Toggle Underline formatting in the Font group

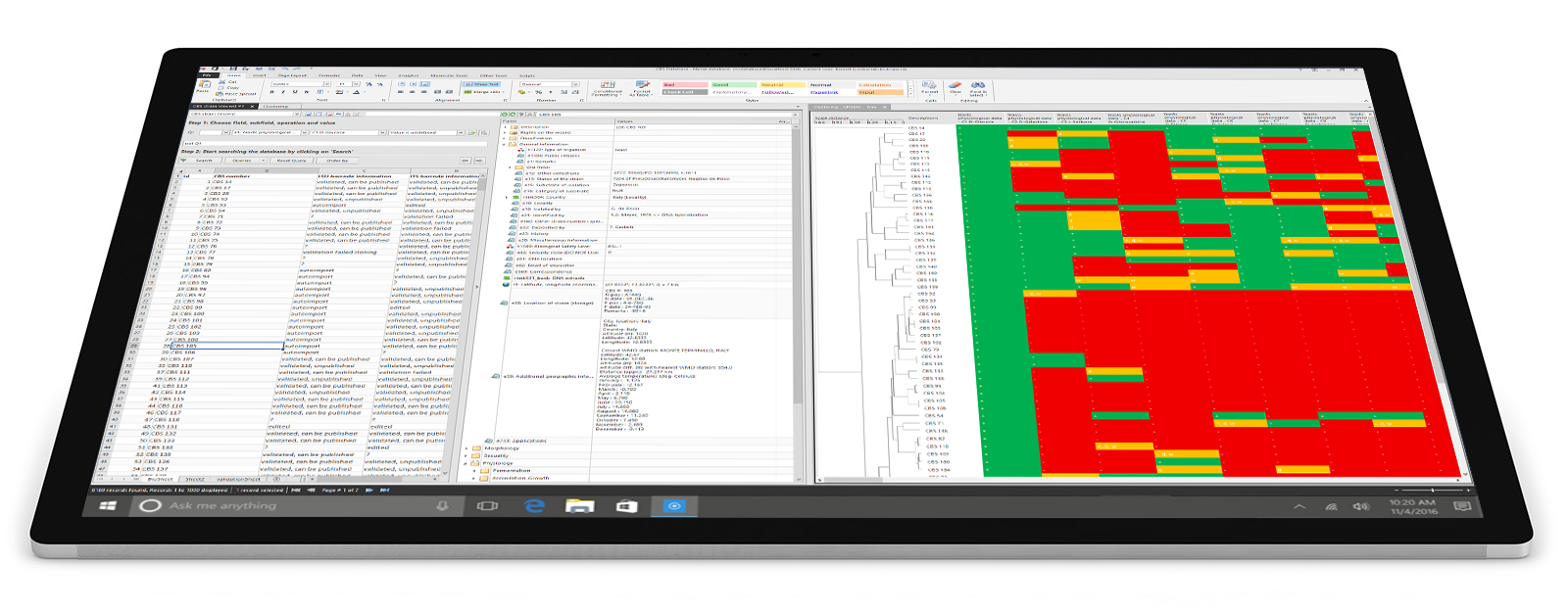coord(295,92)
